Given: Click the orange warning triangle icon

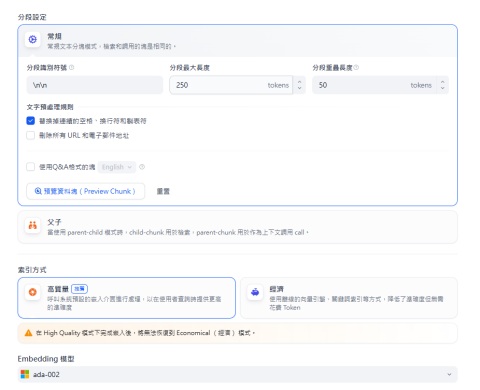Looking at the screenshot, I should [x=28, y=333].
